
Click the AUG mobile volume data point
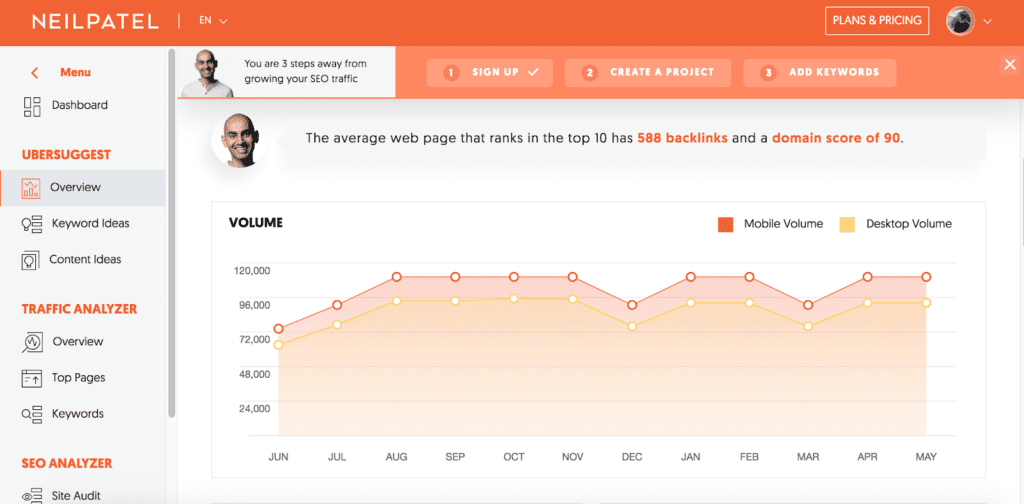396,277
